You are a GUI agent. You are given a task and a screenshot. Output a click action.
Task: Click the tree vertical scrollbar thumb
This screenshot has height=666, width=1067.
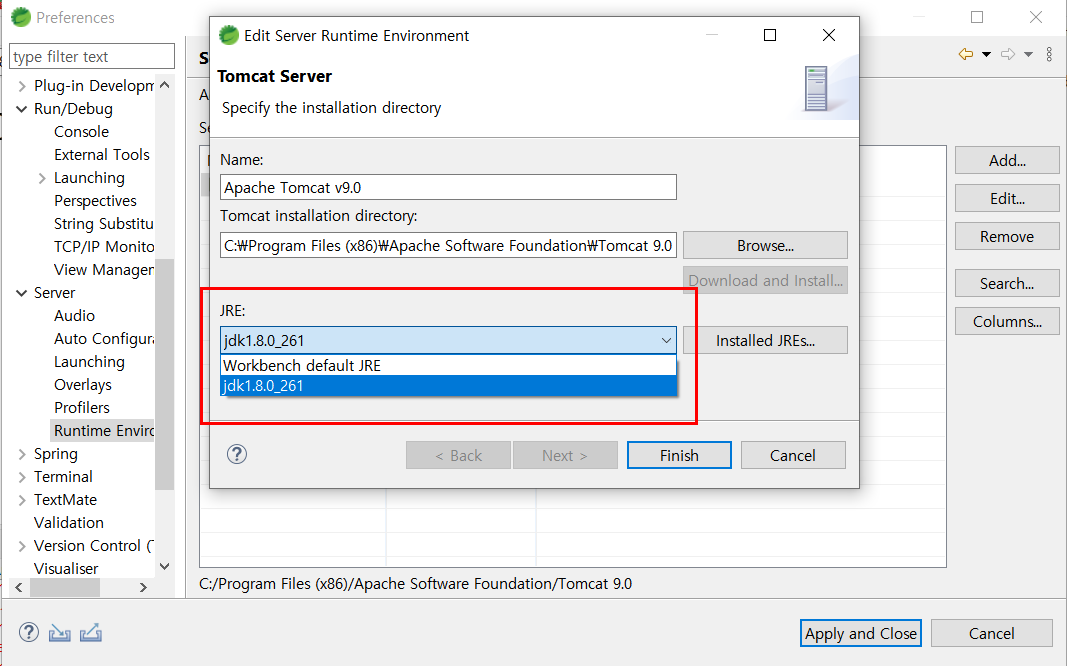[165, 374]
